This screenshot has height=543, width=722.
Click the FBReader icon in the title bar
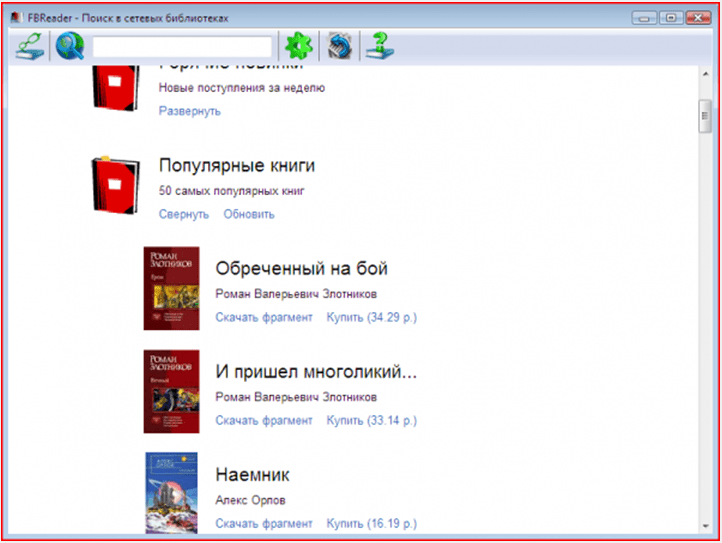[15, 17]
